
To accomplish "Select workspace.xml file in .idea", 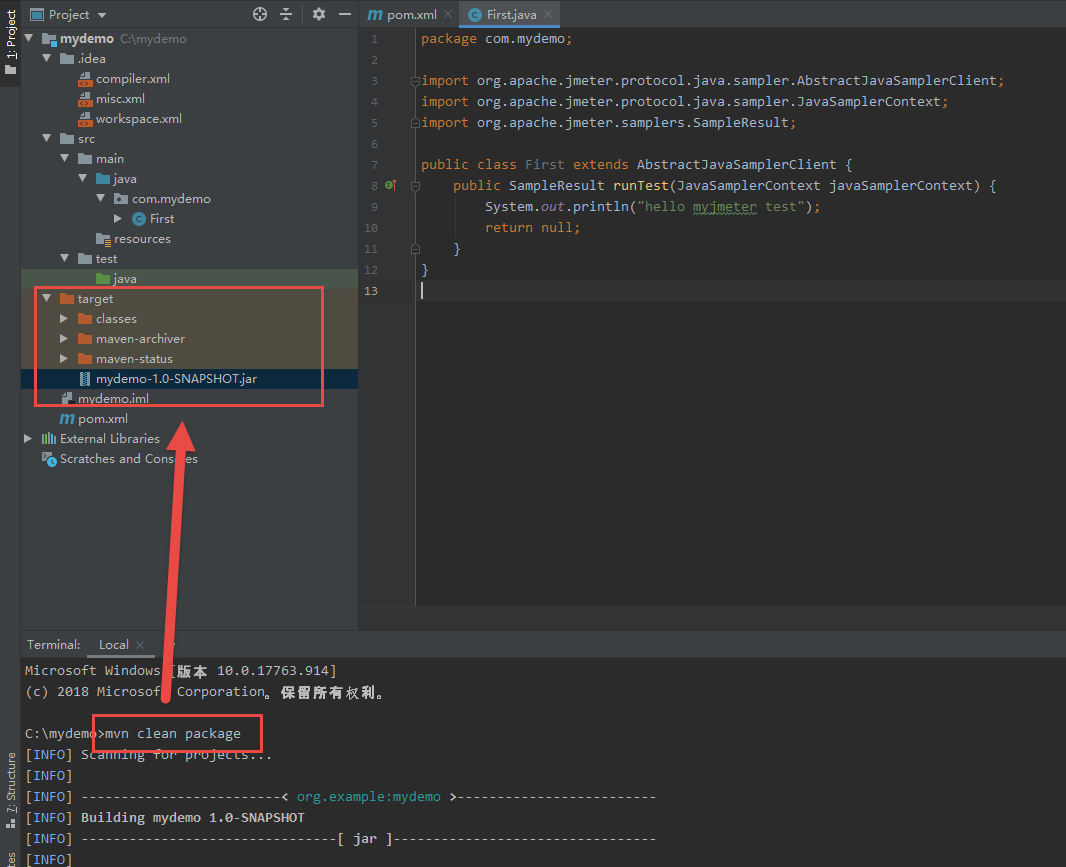I will point(138,118).
